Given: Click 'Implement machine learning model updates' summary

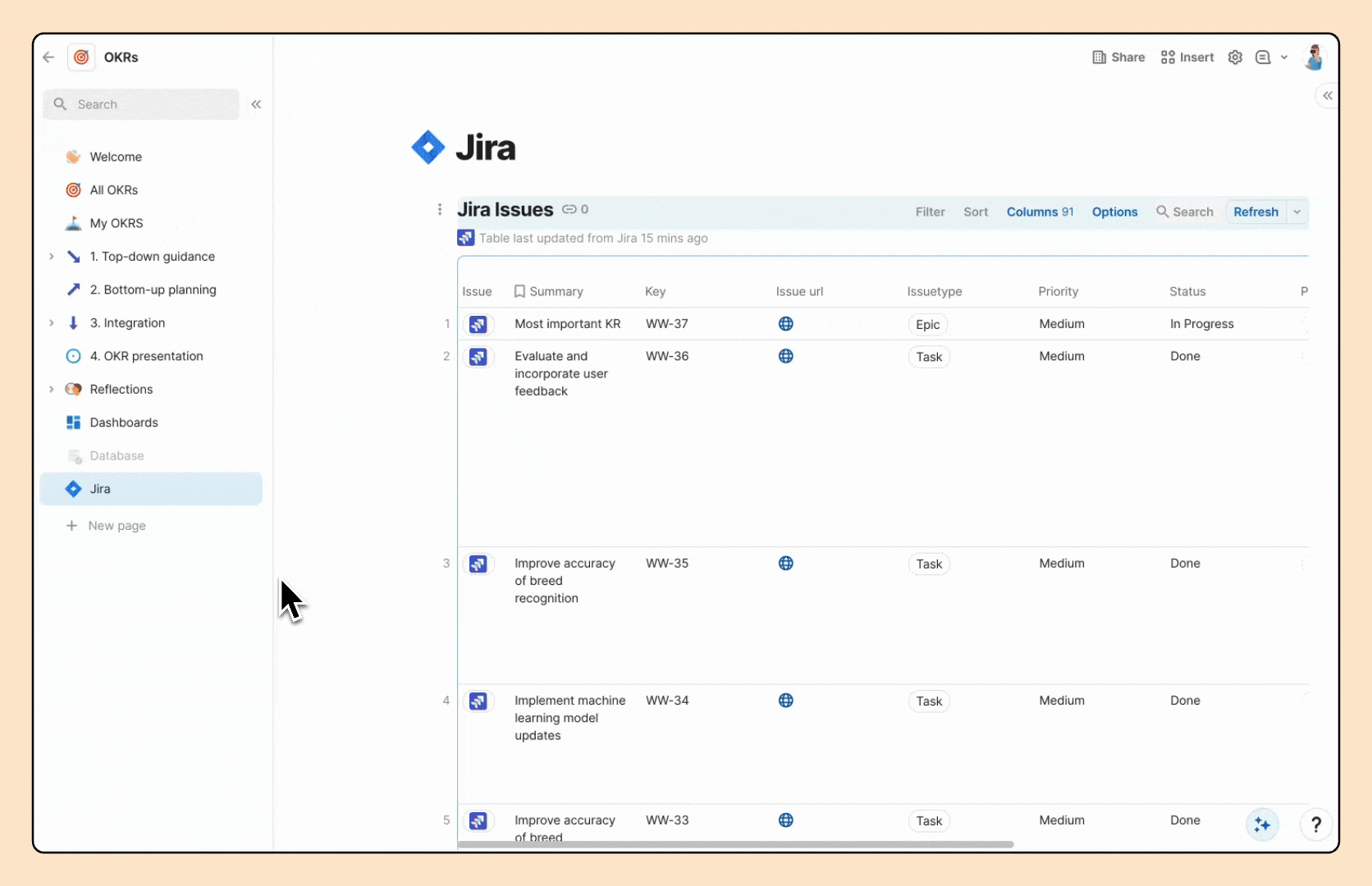Looking at the screenshot, I should (x=570, y=718).
